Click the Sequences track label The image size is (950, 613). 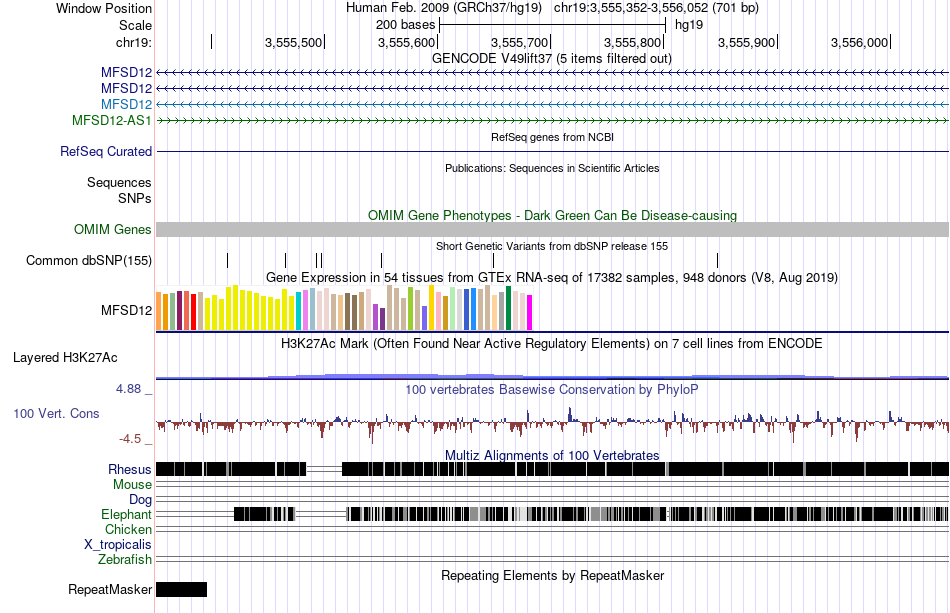click(119, 182)
